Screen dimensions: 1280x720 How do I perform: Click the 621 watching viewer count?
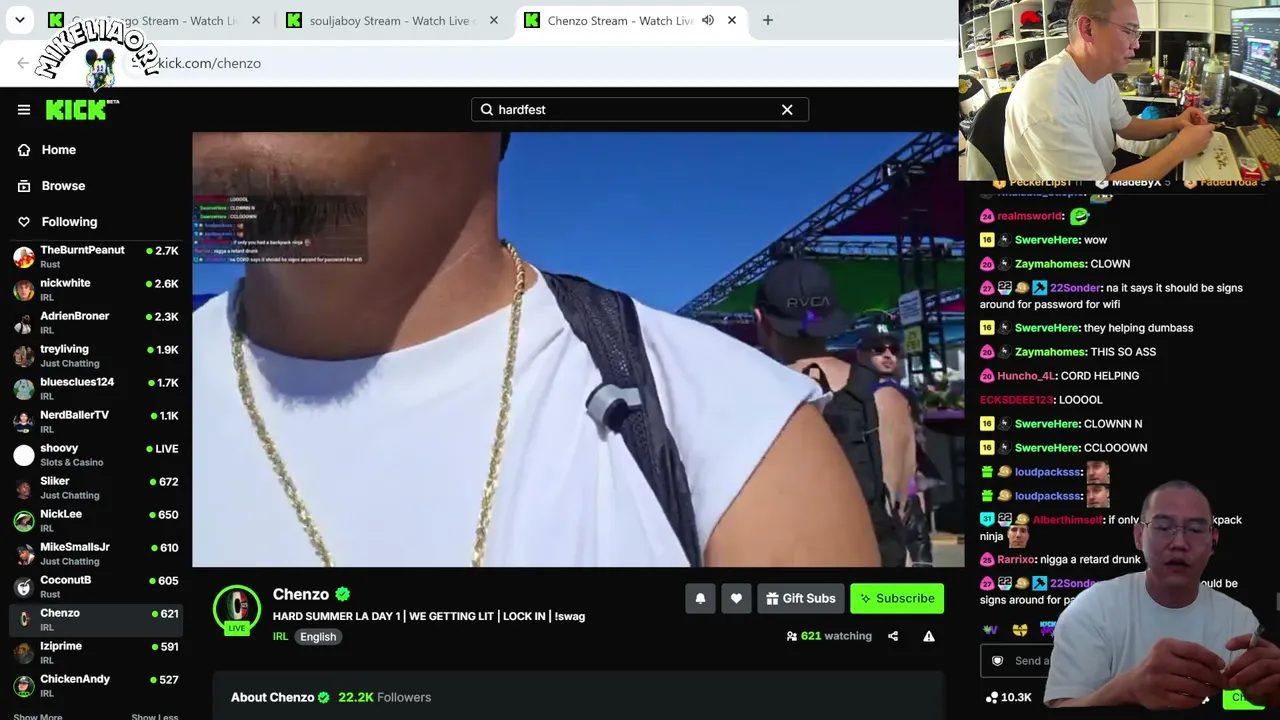[829, 636]
